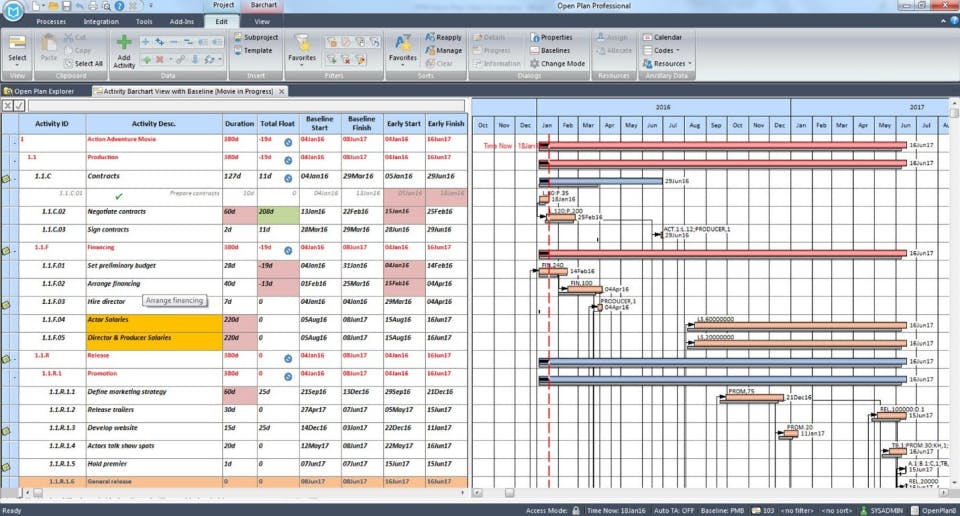This screenshot has height=516, width=960.
Task: Click the Save disk icon
Action: [x=66, y=6]
